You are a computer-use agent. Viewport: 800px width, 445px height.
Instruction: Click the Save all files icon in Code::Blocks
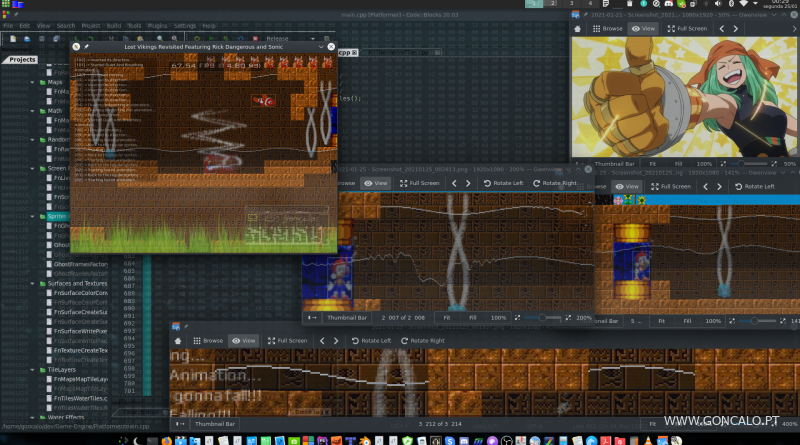click(x=56, y=39)
